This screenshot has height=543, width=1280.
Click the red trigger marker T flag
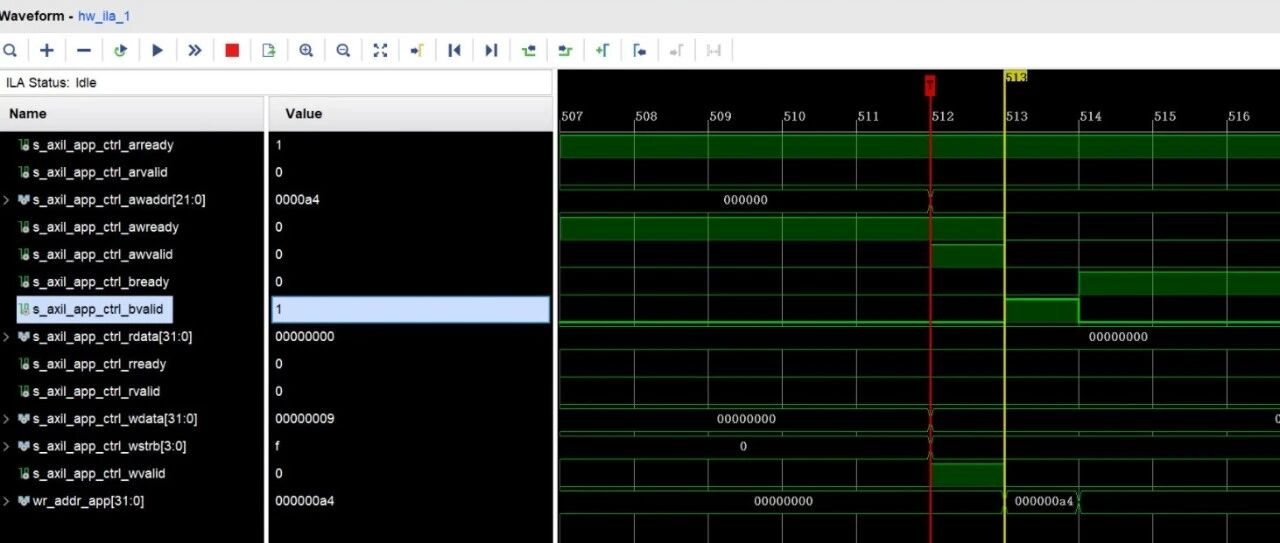click(930, 86)
